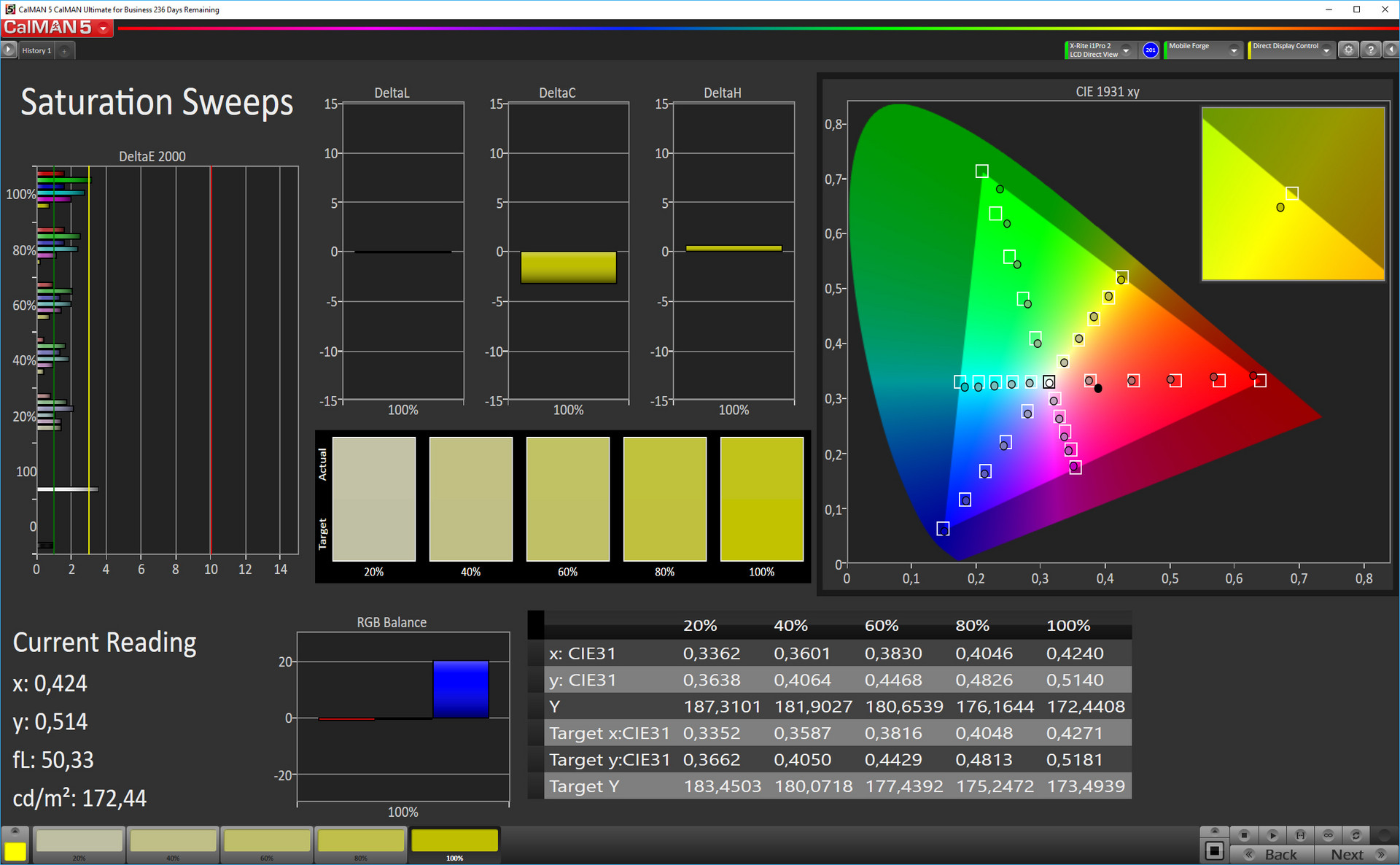Advance to next page with Next button
Screen dimensions: 1400x865
pyautogui.click(x=1356, y=854)
